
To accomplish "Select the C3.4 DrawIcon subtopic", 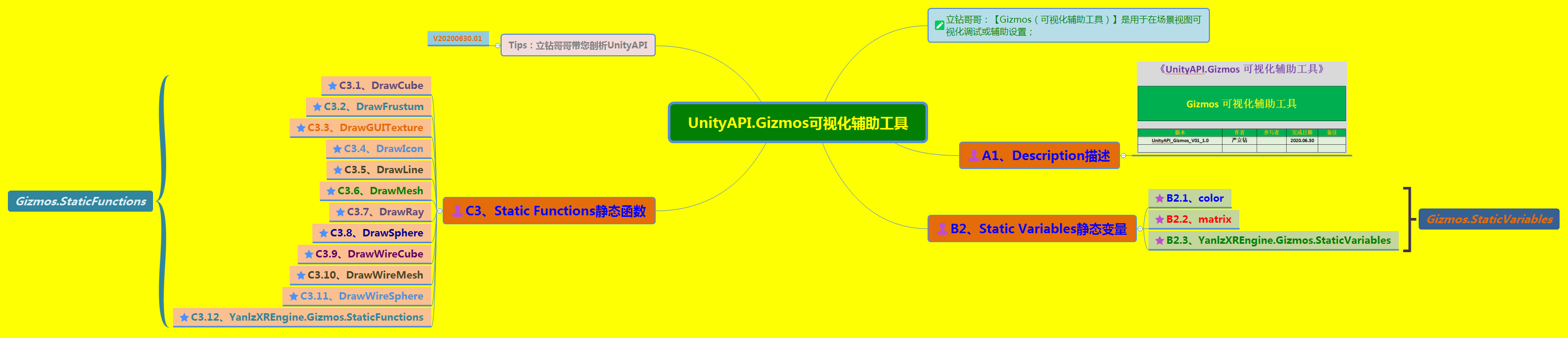I will pyautogui.click(x=379, y=148).
